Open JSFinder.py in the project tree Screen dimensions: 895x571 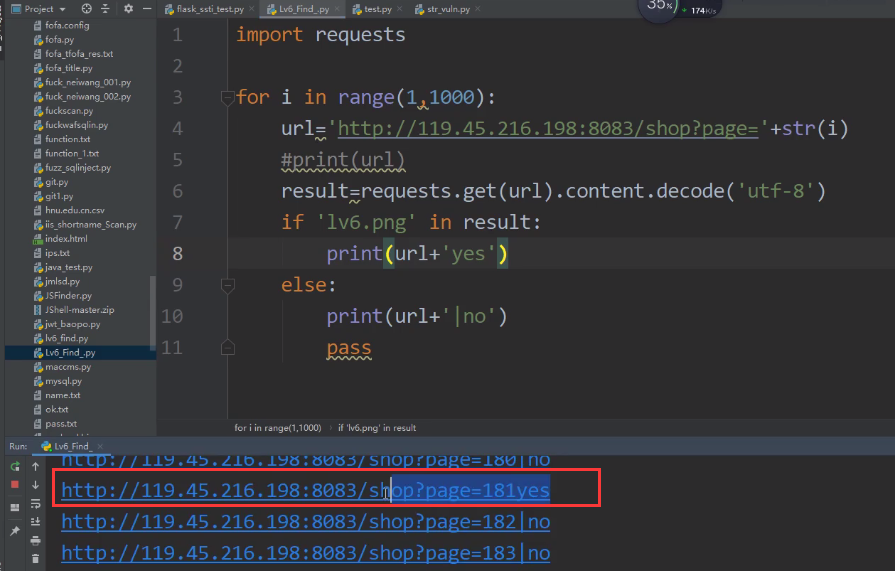[x=68, y=296]
